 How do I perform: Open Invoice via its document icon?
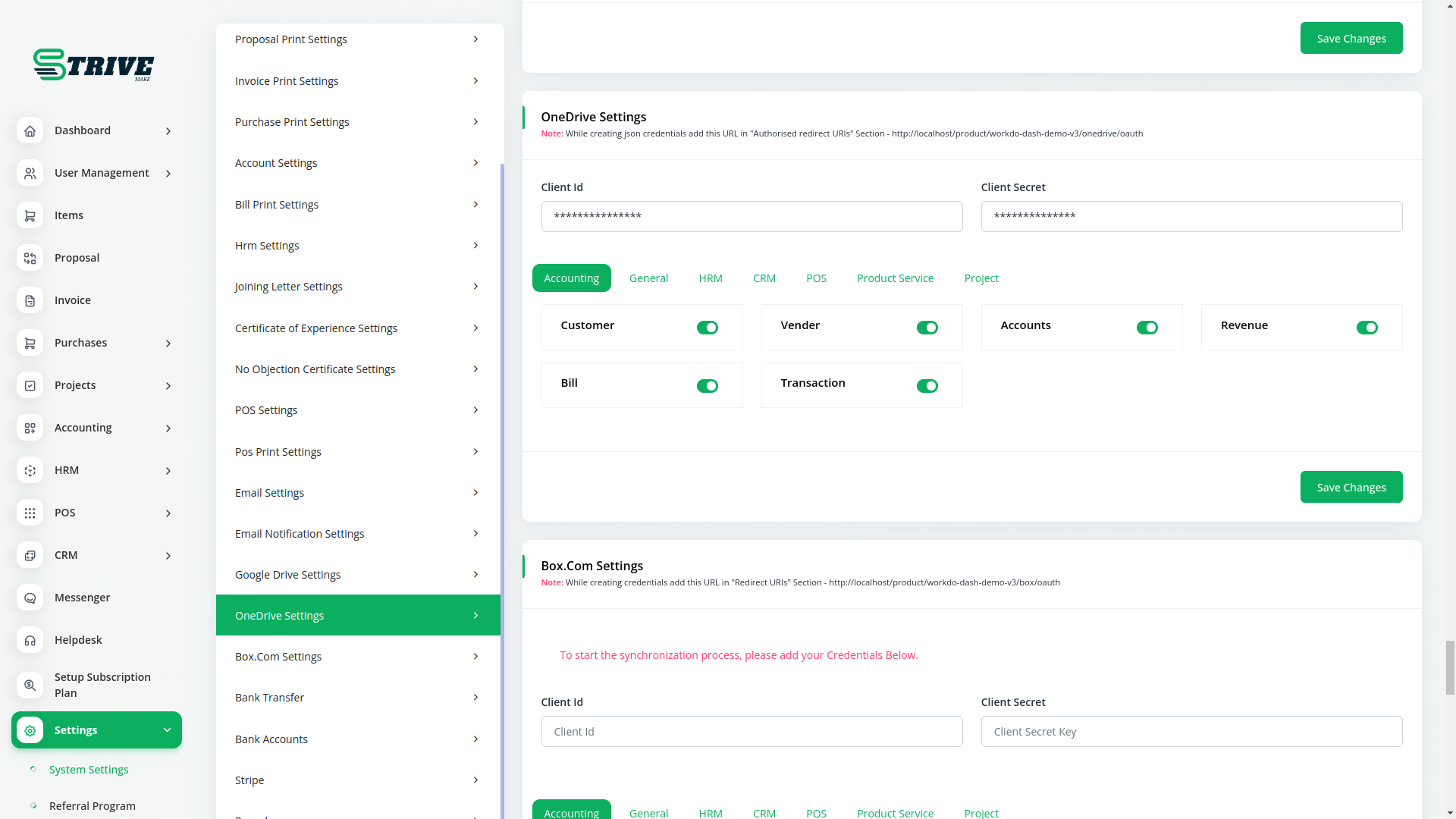click(x=30, y=300)
